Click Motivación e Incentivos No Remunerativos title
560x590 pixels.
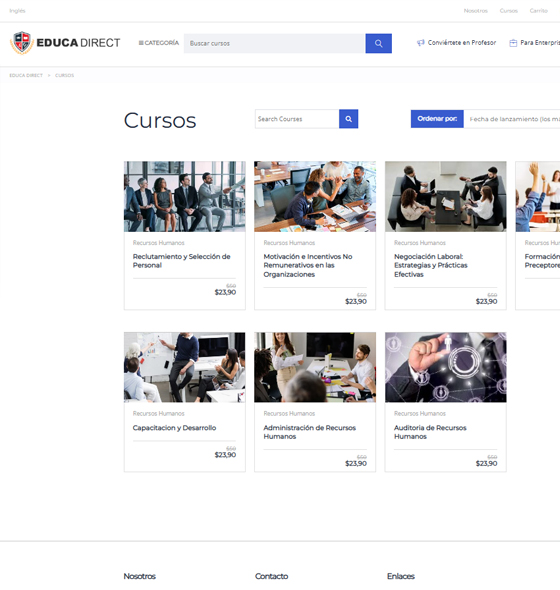point(308,265)
